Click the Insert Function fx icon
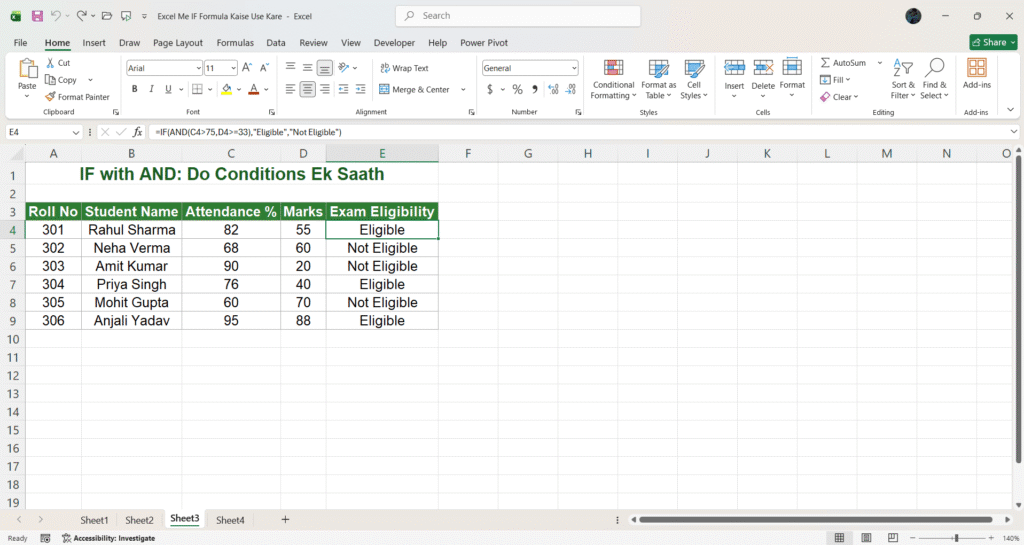Image resolution: width=1024 pixels, height=545 pixels. coord(137,132)
